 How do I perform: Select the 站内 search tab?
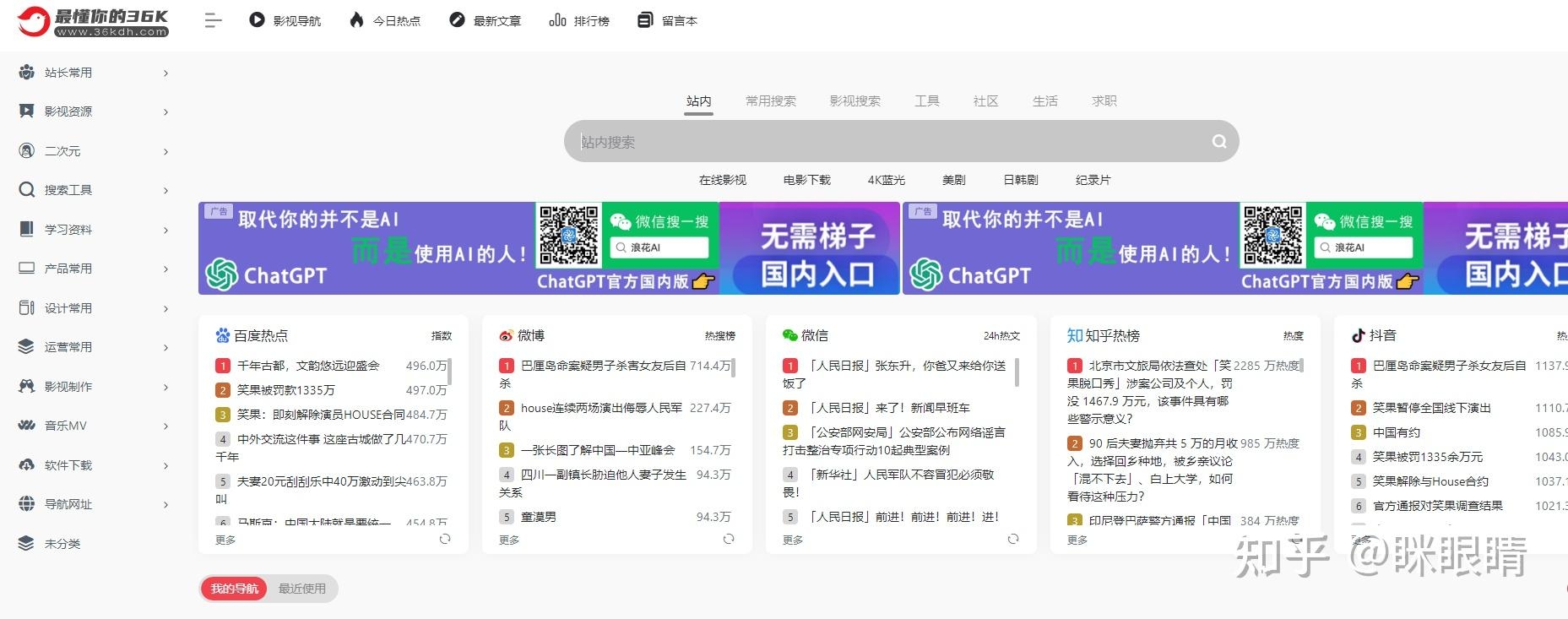click(698, 101)
